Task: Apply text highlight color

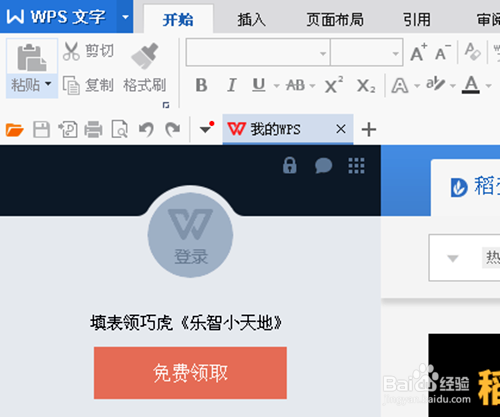Action: click(436, 84)
